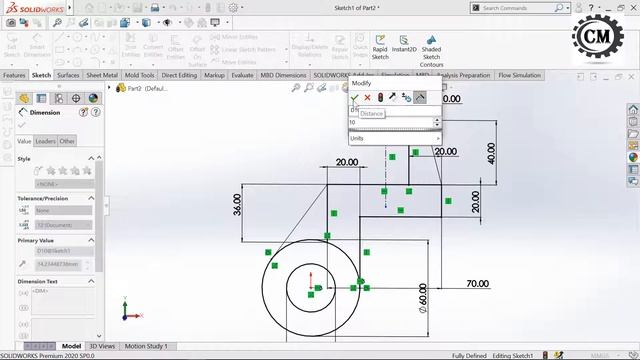Image resolution: width=640 pixels, height=360 pixels.
Task: Click the Part2 (Default) tree item
Action: (x=142, y=88)
